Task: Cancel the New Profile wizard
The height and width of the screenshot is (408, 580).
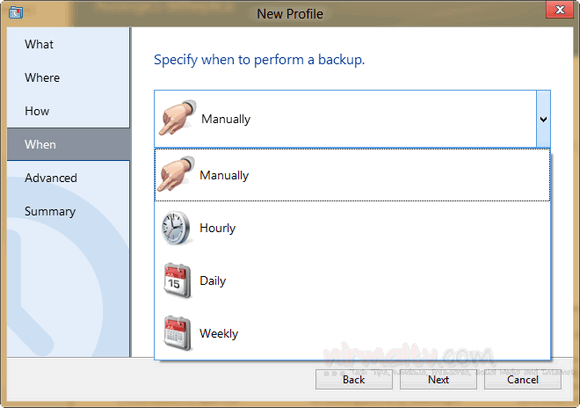Action: [523, 380]
